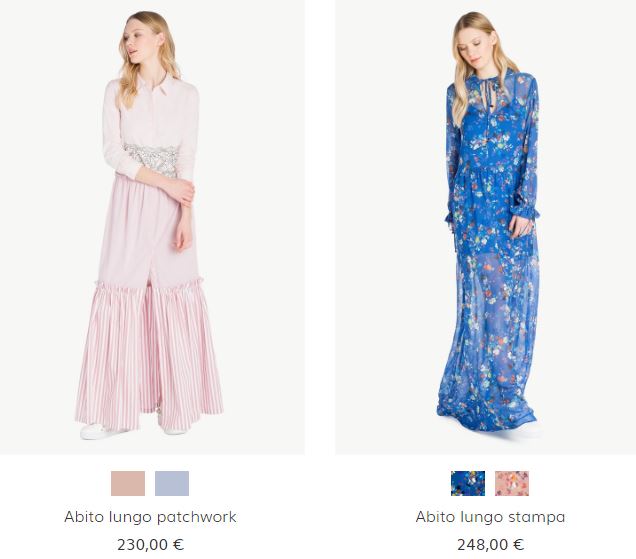The height and width of the screenshot is (559, 636).
Task: Click the ruffled cuff of blue dress sleeve
Action: point(526,209)
